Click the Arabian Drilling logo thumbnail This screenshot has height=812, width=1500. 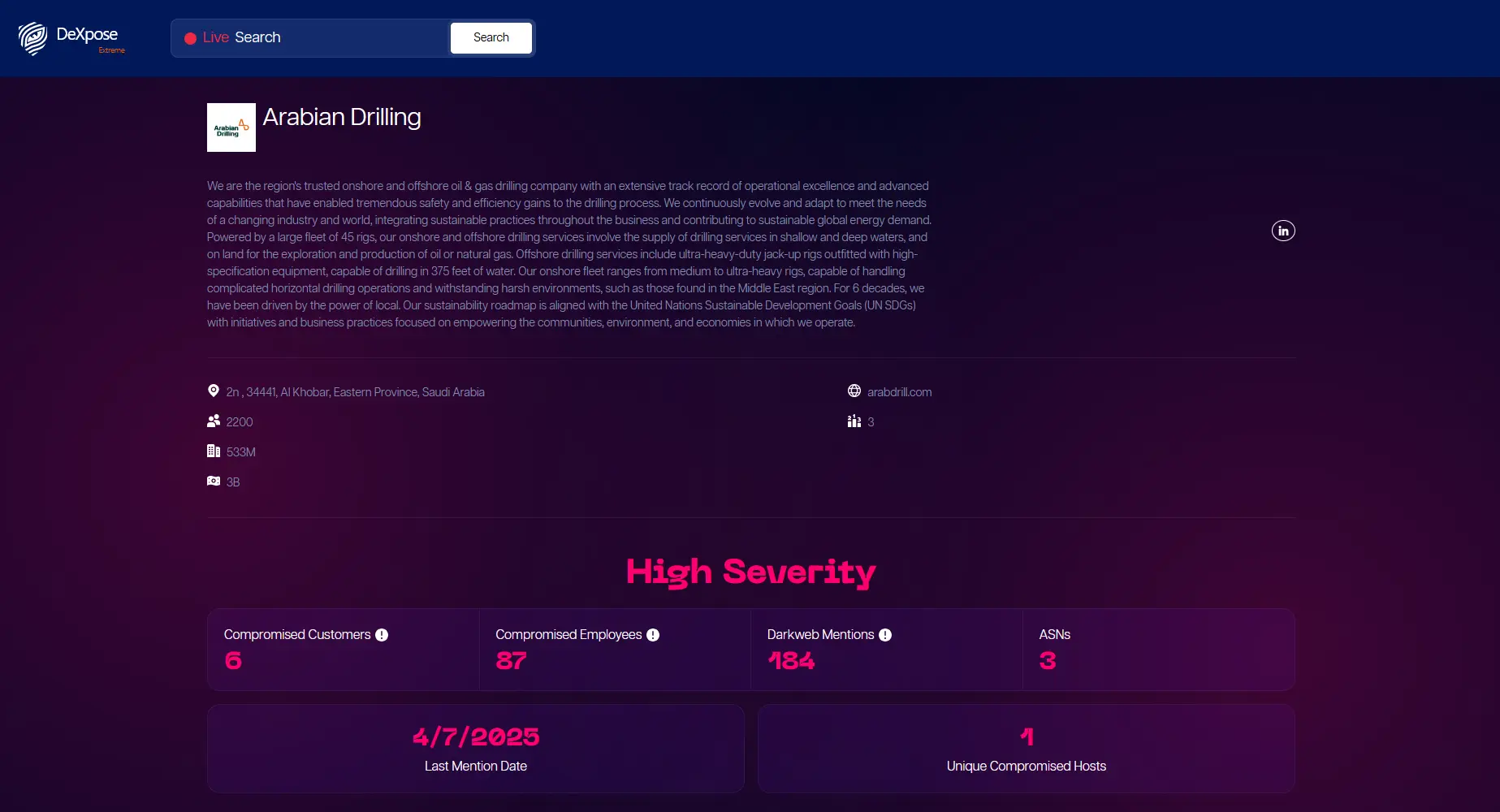click(231, 127)
